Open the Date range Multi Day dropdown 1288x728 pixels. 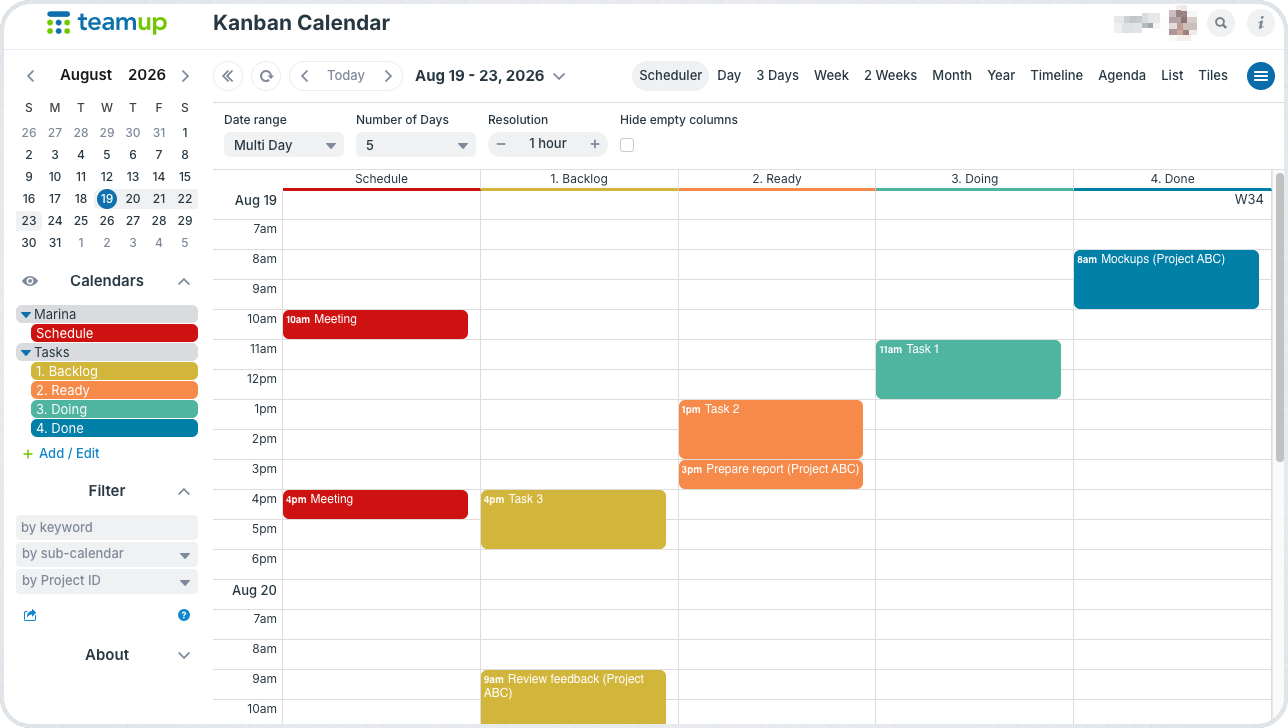click(x=284, y=145)
